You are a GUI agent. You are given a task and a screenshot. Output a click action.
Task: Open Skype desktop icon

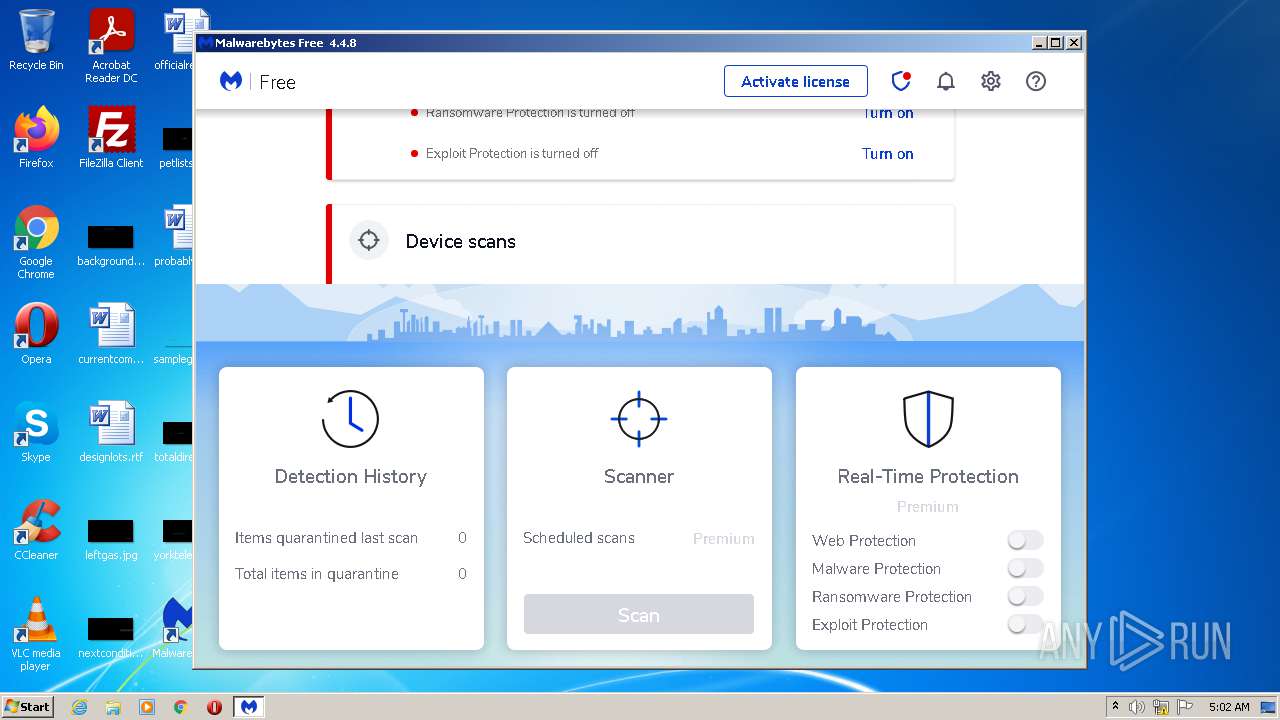[x=36, y=432]
